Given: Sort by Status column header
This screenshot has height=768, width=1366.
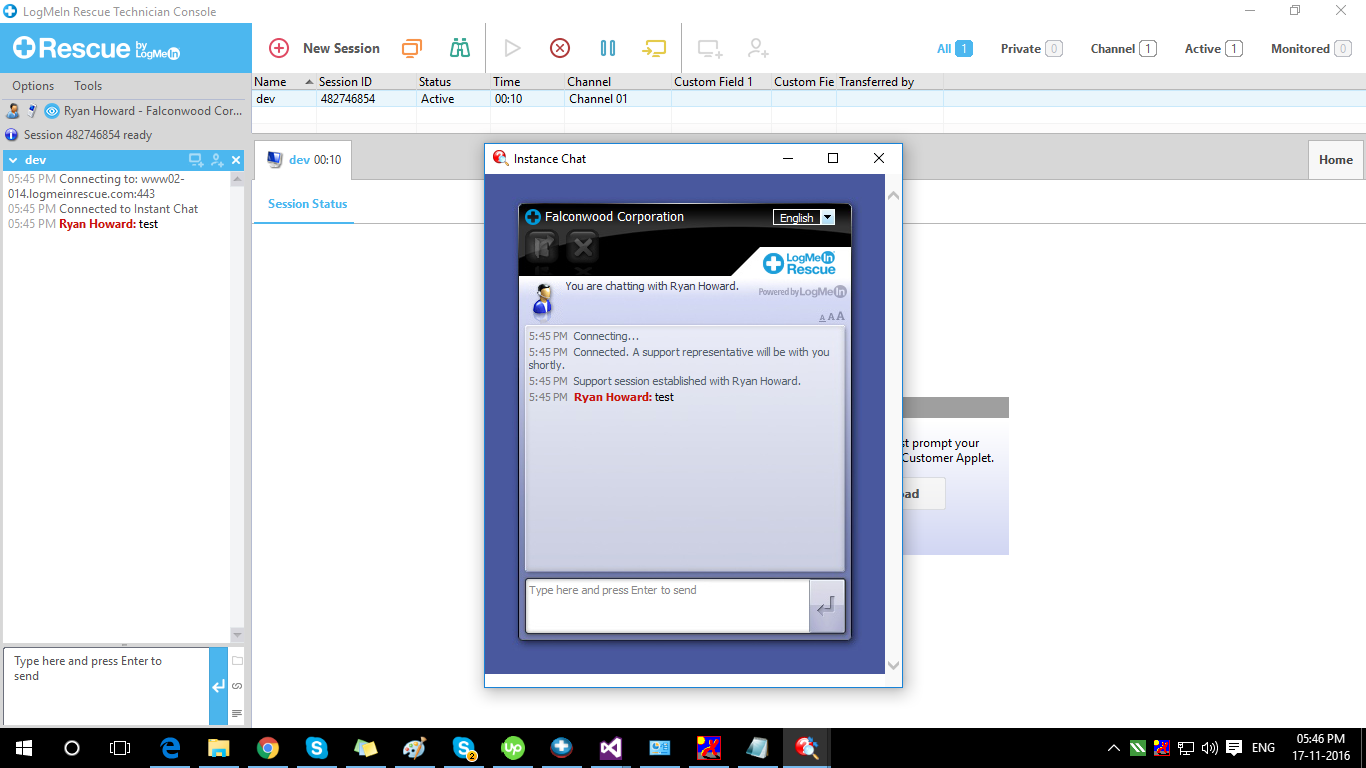Looking at the screenshot, I should pos(453,82).
